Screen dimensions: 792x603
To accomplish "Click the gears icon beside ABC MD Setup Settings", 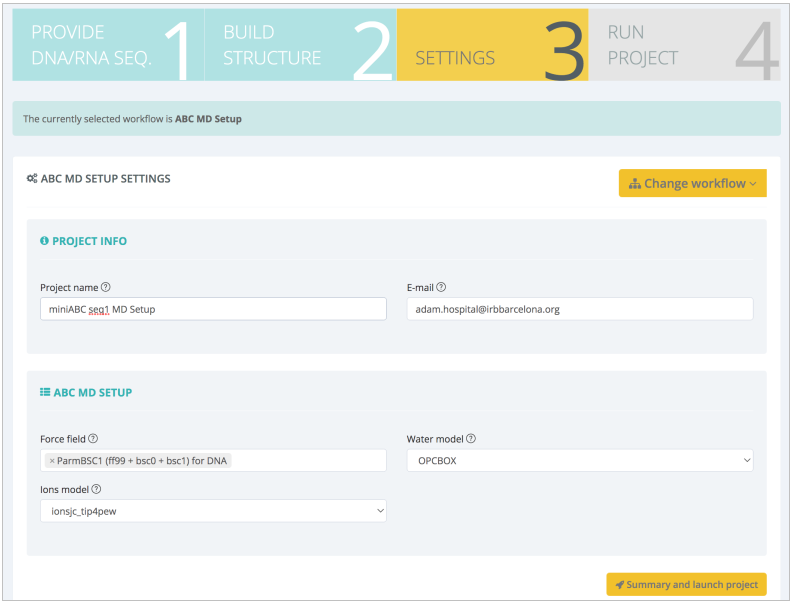I will pos(32,179).
